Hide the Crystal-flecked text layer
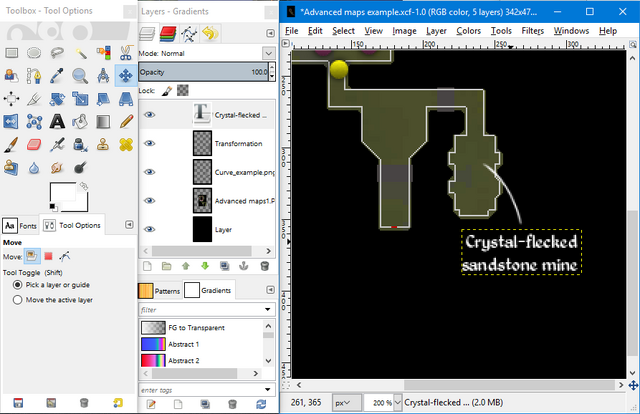Image resolution: width=640 pixels, height=414 pixels. point(150,115)
